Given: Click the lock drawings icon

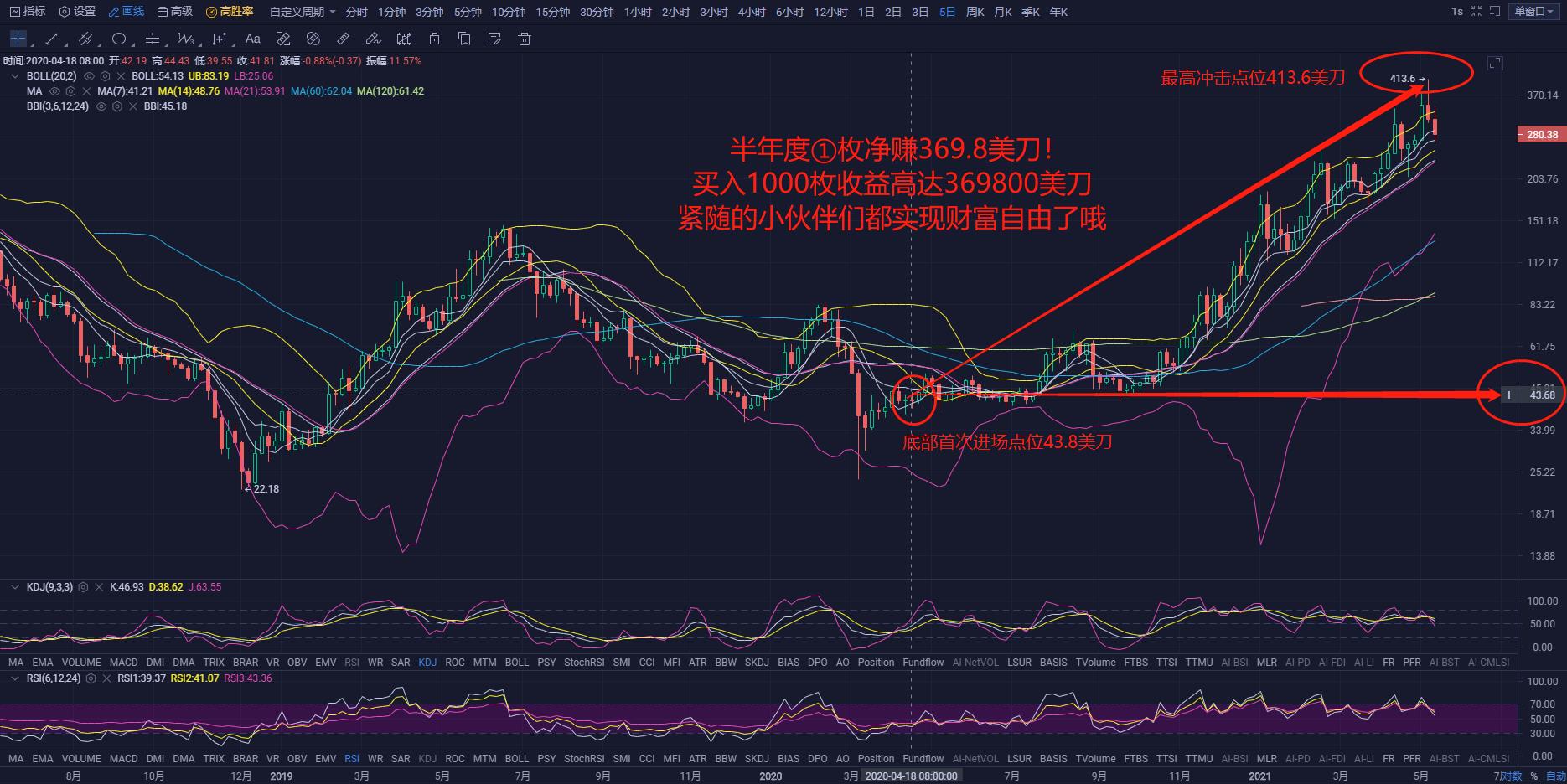Looking at the screenshot, I should point(434,39).
